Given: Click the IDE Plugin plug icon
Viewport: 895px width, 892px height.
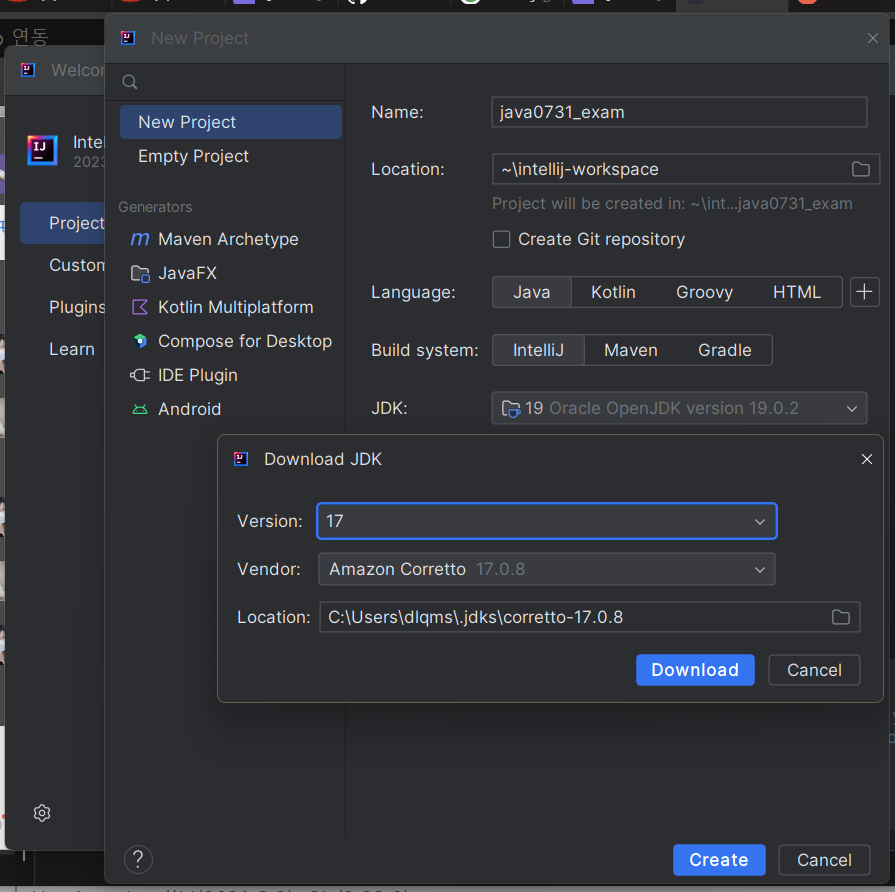Looking at the screenshot, I should tap(140, 376).
